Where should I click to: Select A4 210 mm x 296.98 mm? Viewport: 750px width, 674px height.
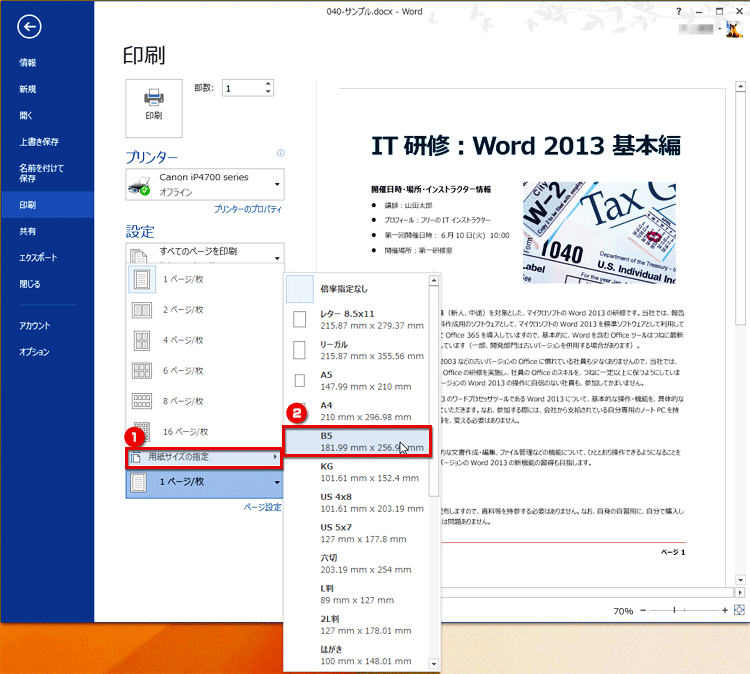click(357, 411)
